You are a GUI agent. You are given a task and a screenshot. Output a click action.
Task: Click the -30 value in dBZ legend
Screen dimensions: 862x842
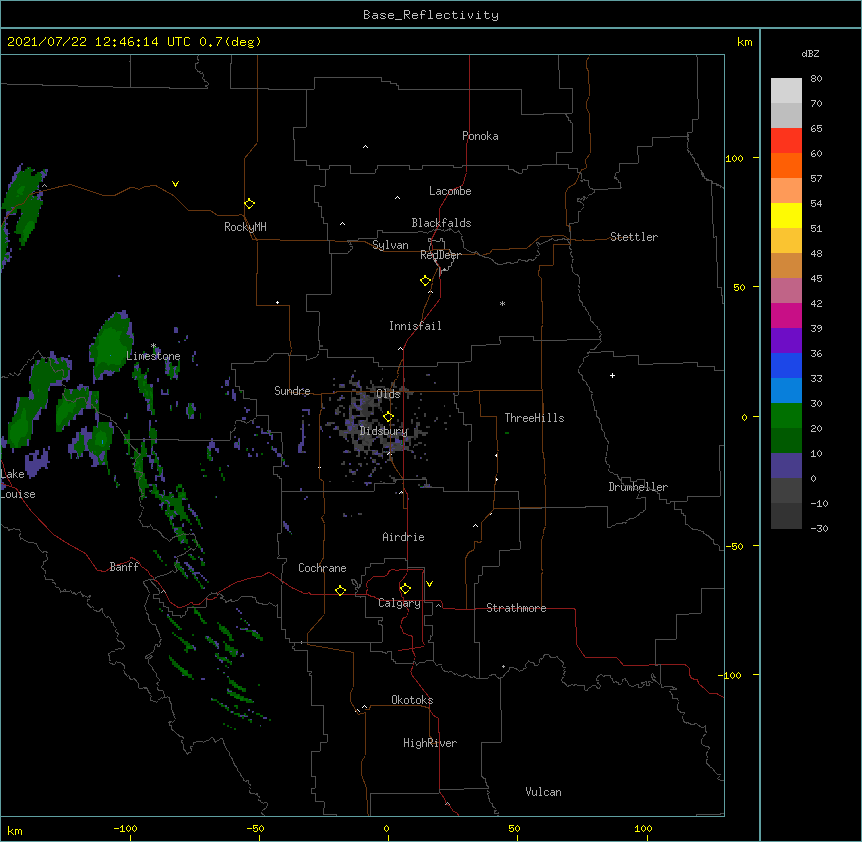click(819, 528)
